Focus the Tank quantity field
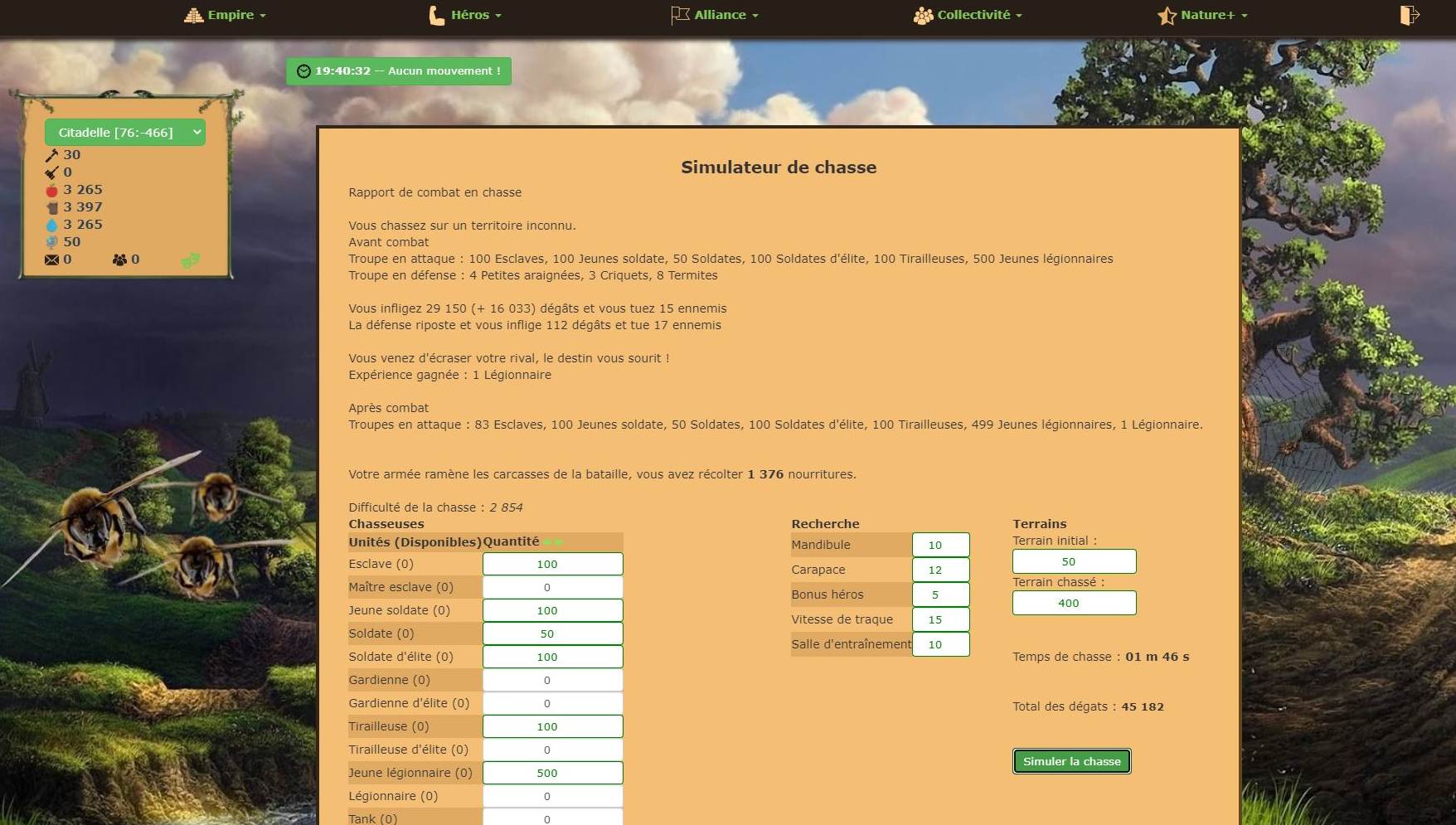The width and height of the screenshot is (1456, 825). point(552,818)
